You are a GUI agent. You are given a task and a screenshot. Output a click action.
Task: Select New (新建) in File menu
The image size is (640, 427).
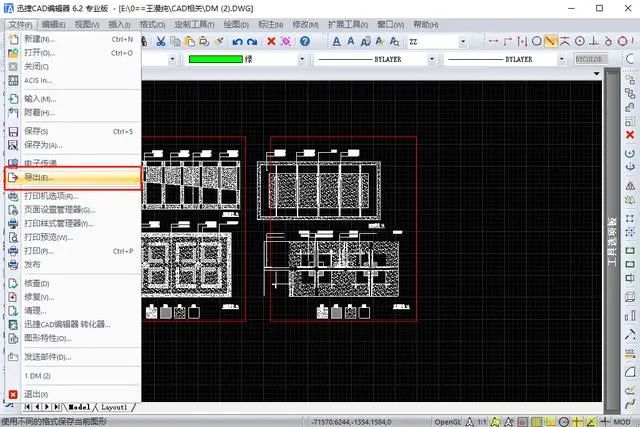tap(73, 39)
